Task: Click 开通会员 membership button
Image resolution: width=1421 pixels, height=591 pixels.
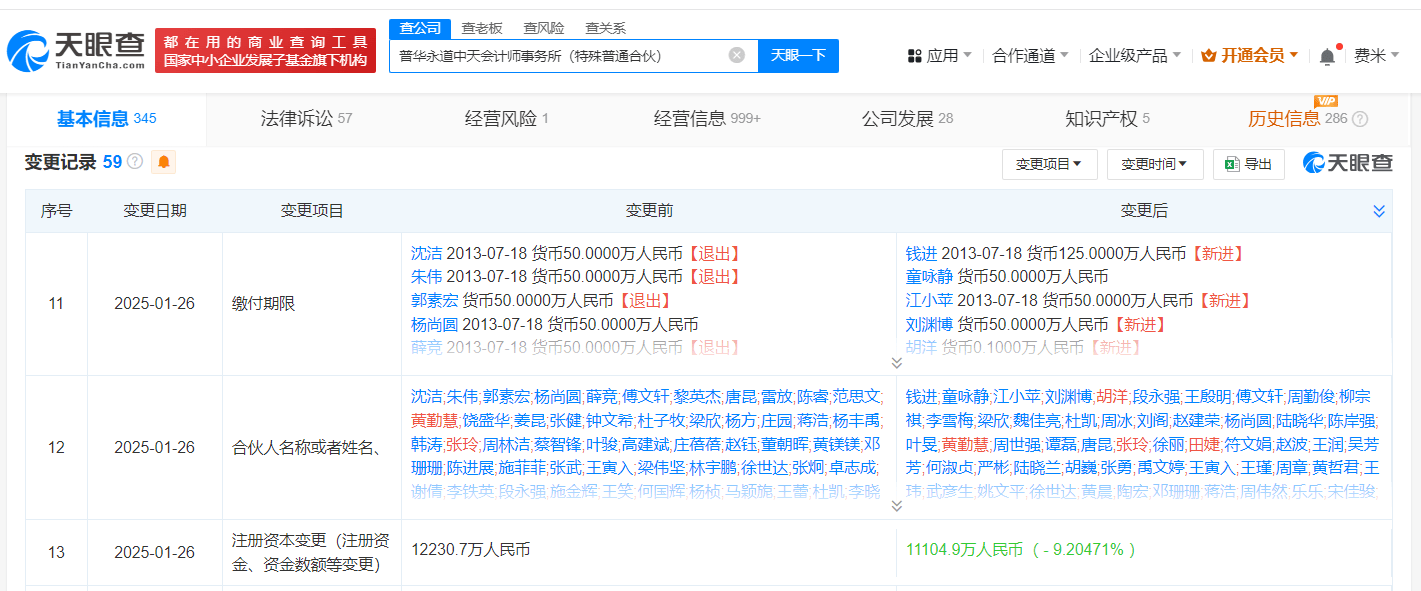Action: (x=1250, y=56)
